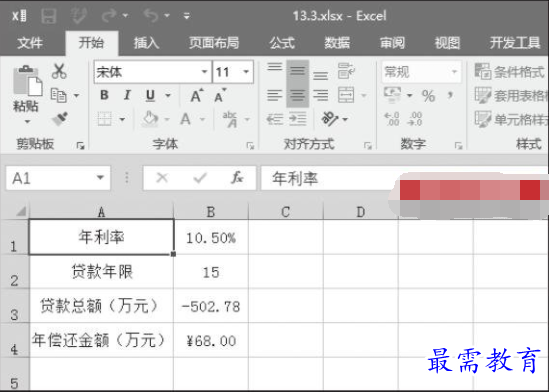The width and height of the screenshot is (549, 392).
Task: Decrease font size with smaller A icon
Action: tap(220, 95)
